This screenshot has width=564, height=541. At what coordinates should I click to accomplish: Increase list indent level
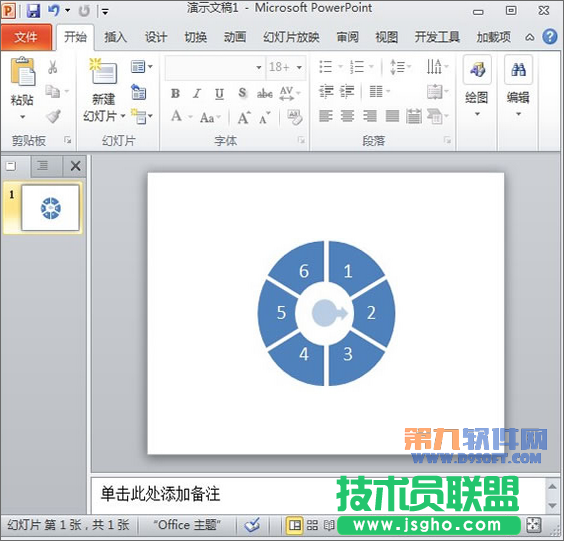coord(347,91)
